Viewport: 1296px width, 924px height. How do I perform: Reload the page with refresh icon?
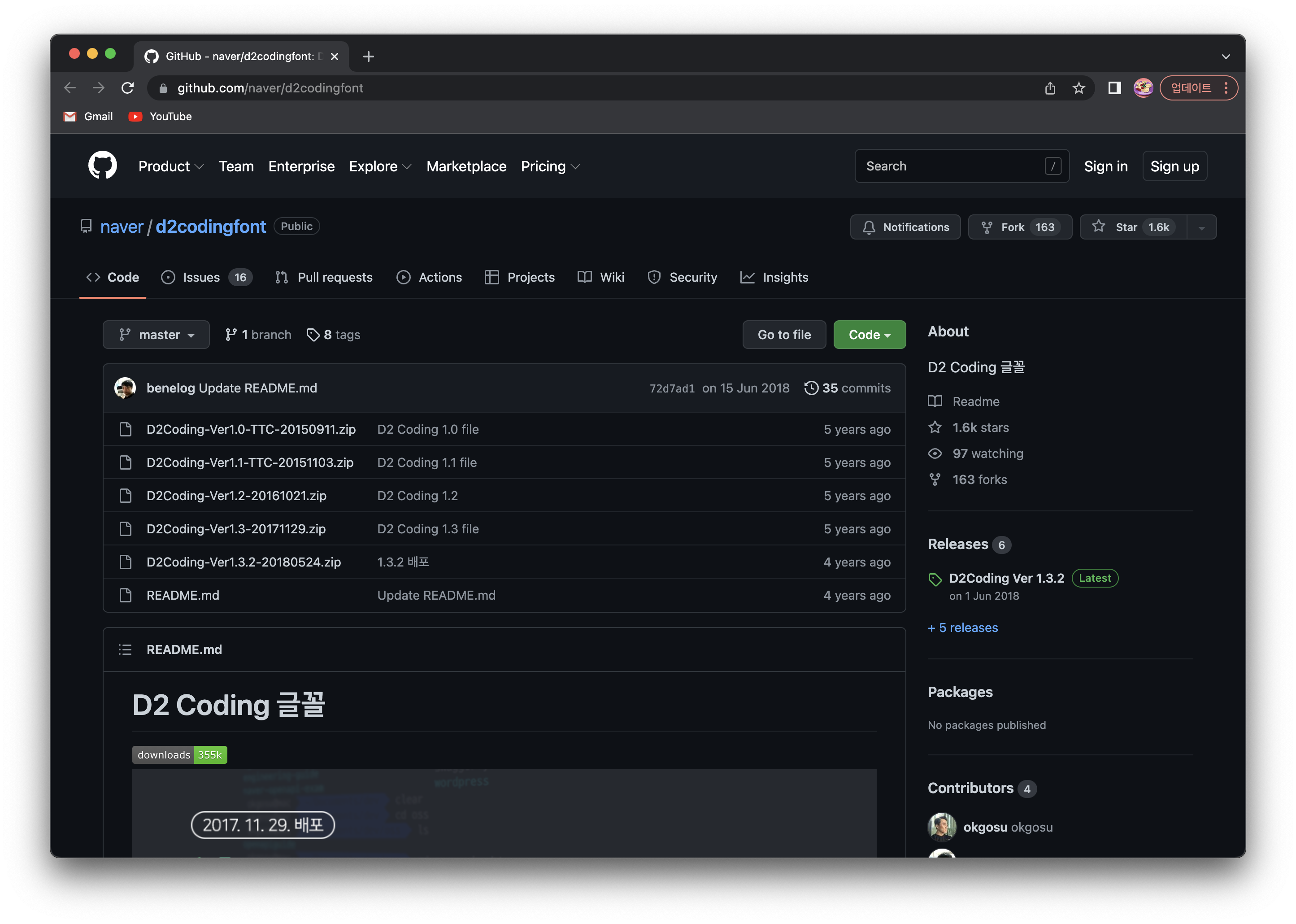coord(127,88)
